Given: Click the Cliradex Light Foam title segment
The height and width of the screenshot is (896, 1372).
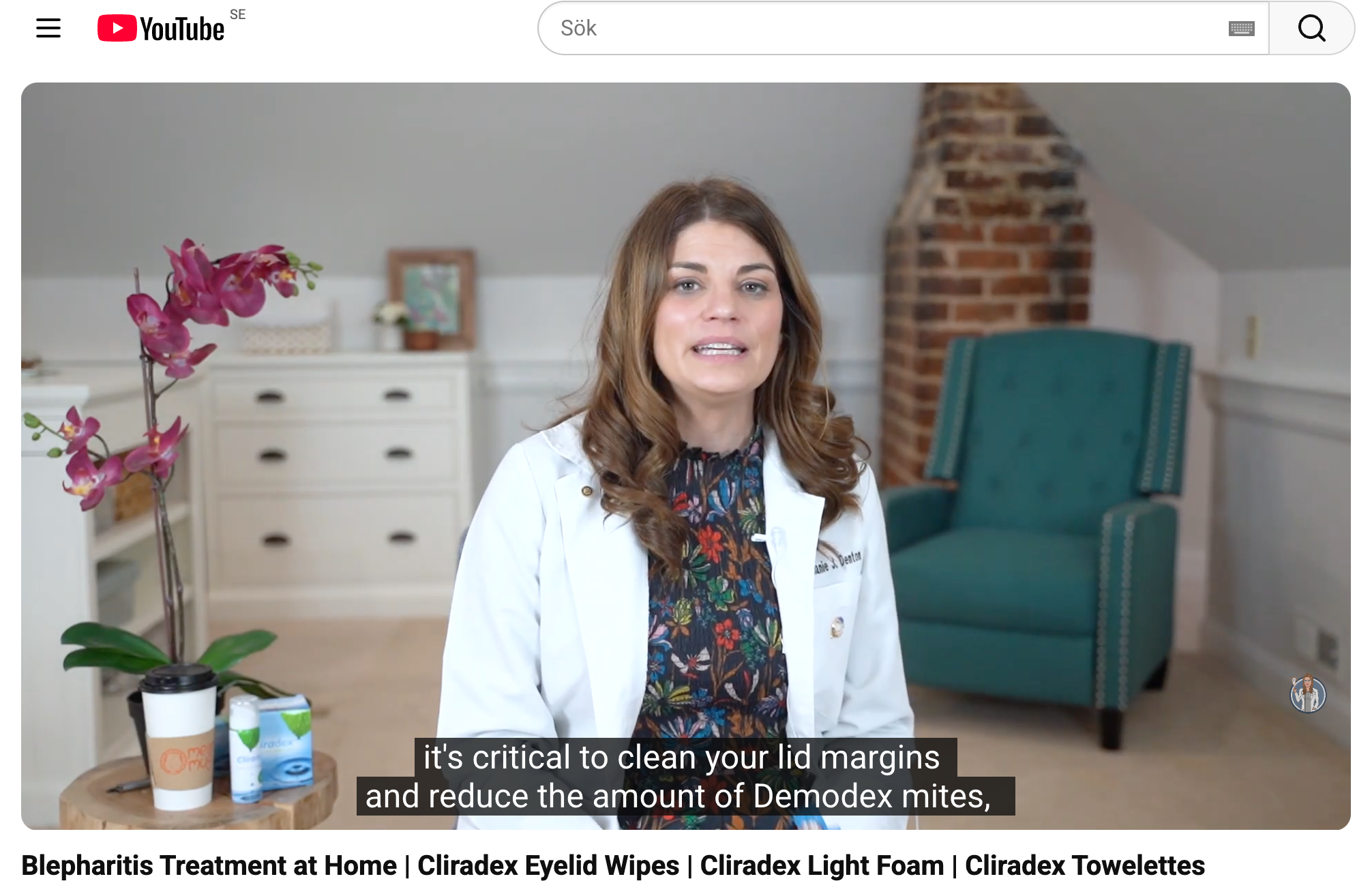Looking at the screenshot, I should point(822,865).
